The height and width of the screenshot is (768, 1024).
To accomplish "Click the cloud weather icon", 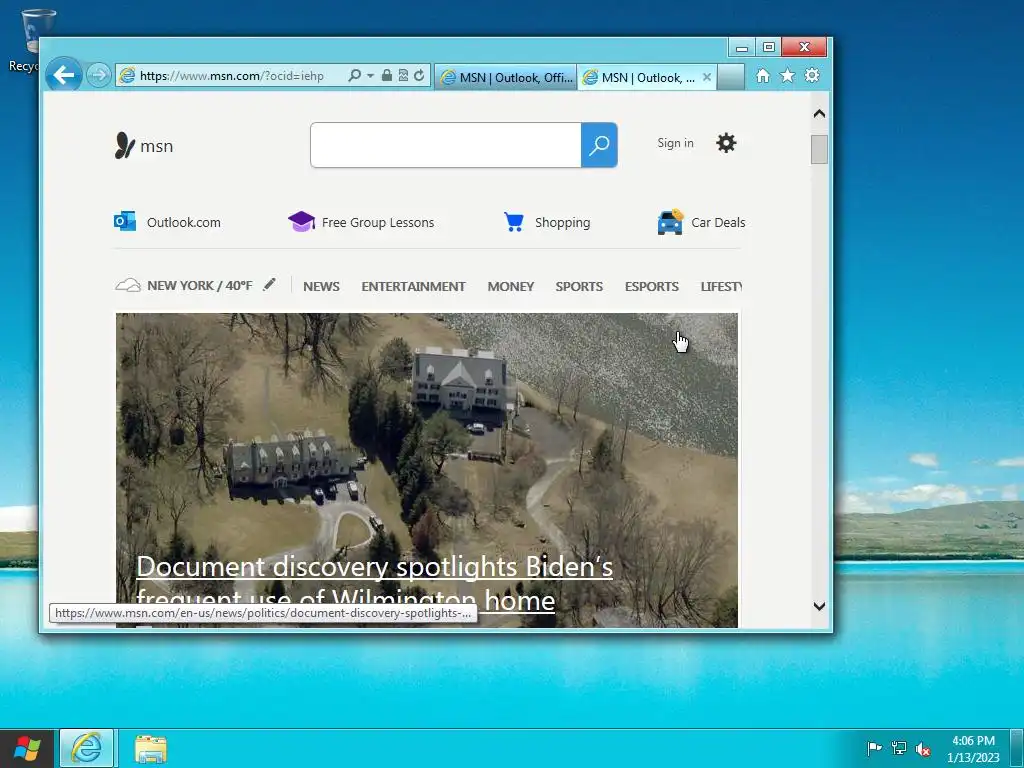I will point(128,285).
